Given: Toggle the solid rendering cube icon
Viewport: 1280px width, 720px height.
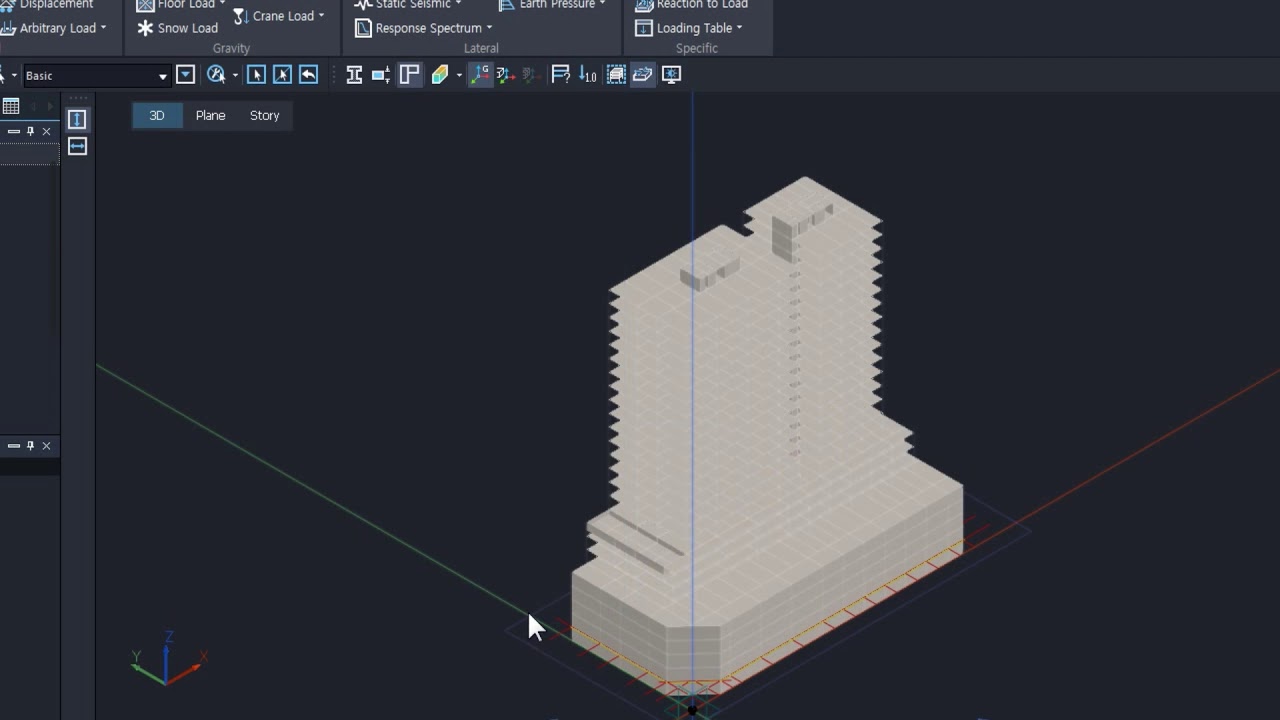Looking at the screenshot, I should click(440, 75).
